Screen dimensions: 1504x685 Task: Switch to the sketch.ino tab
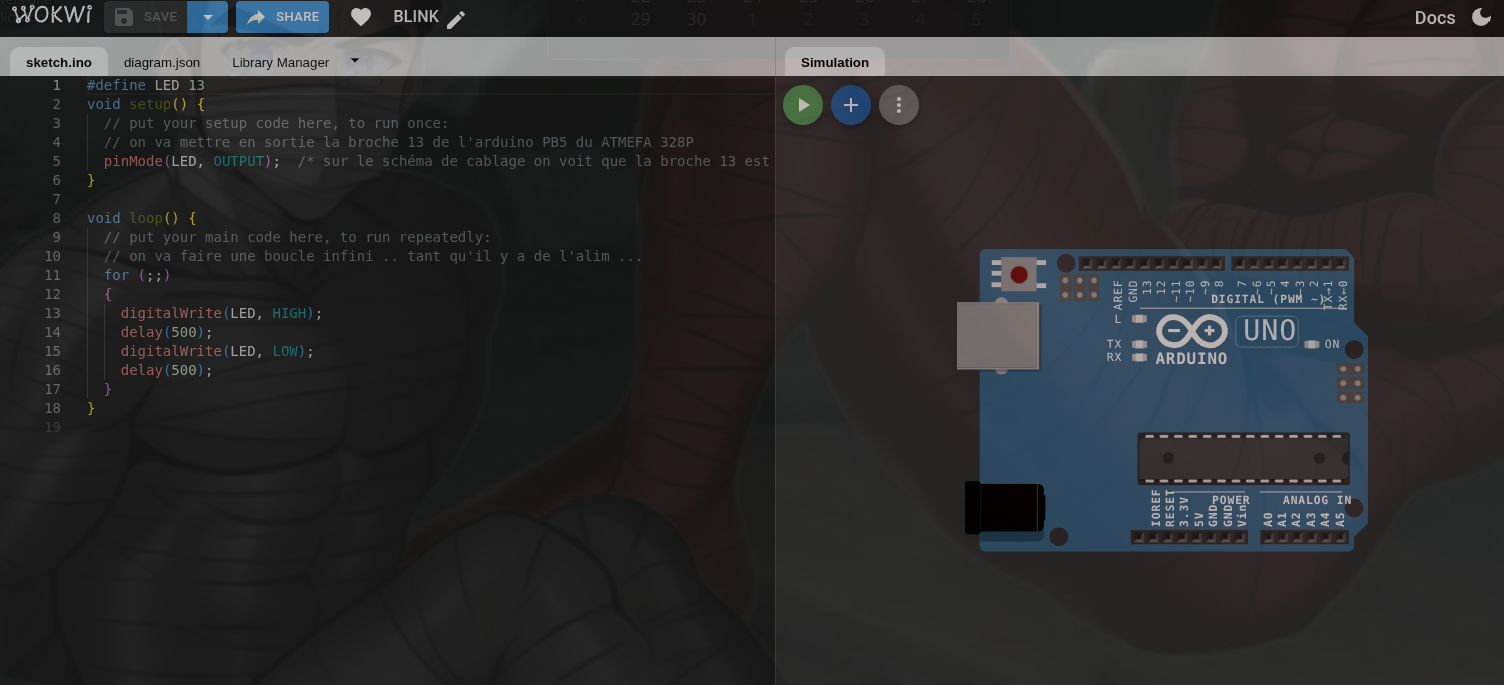59,62
